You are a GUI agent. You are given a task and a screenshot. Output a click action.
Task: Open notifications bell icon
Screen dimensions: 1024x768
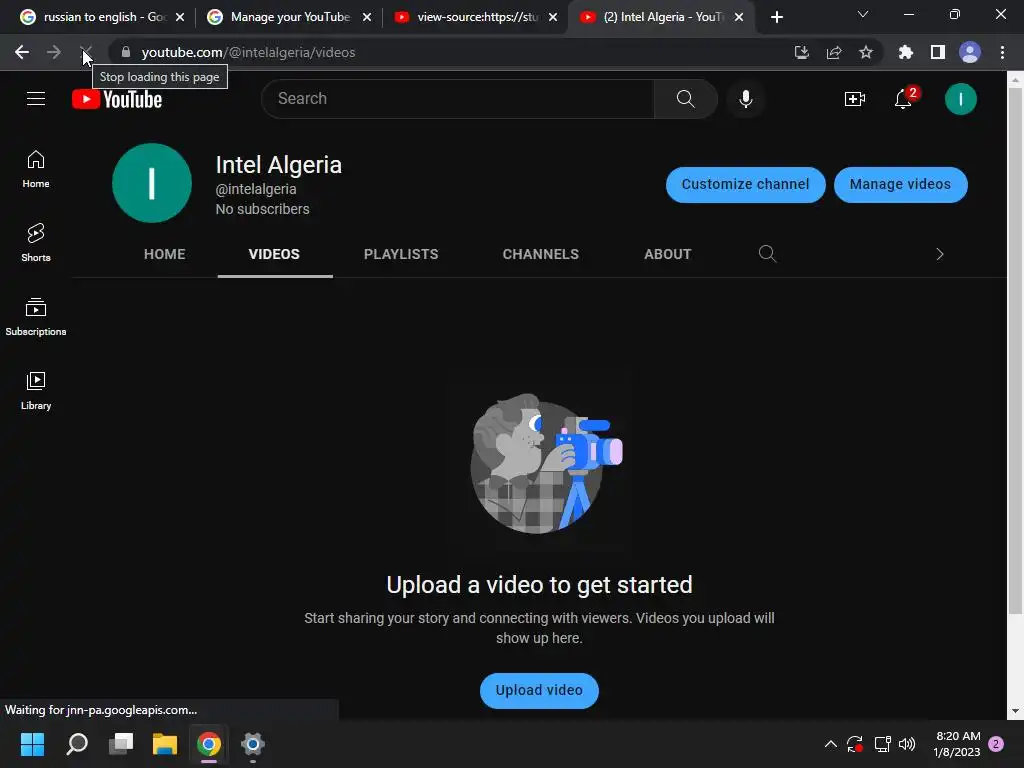(904, 99)
